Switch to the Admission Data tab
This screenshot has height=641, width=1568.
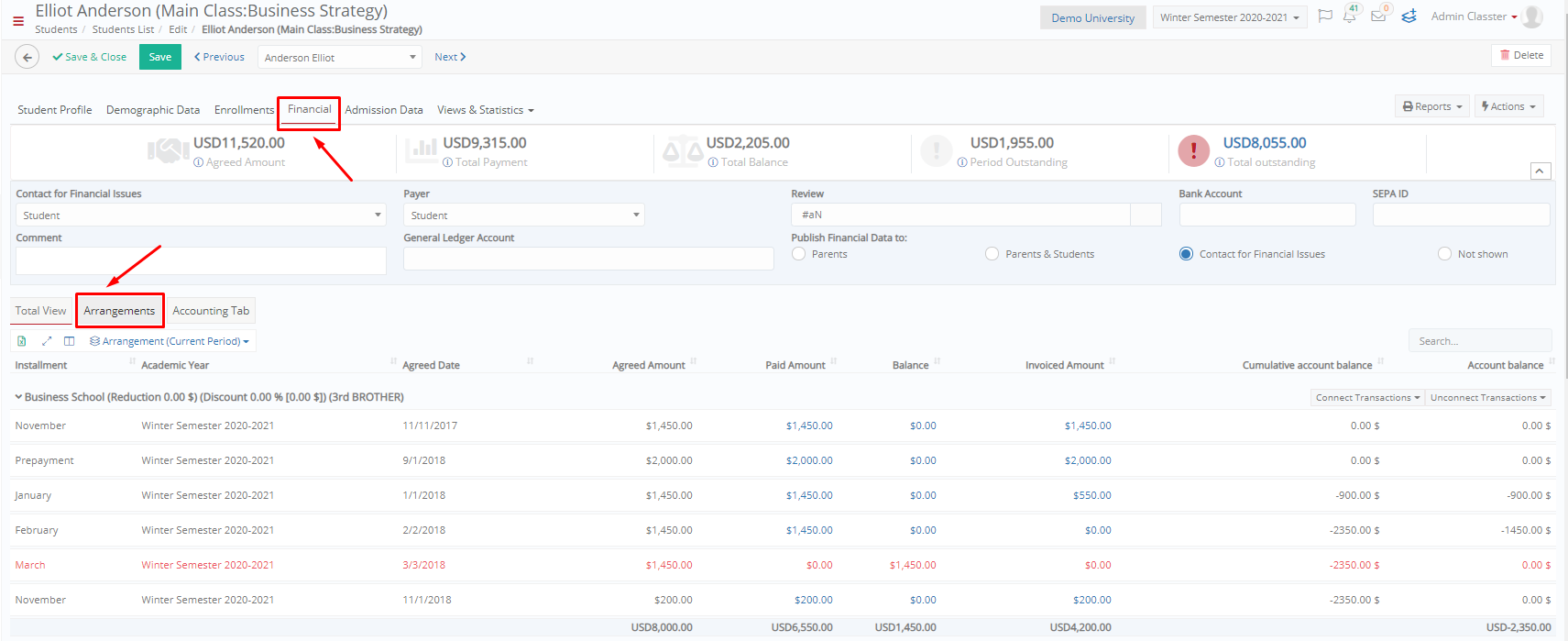(384, 110)
